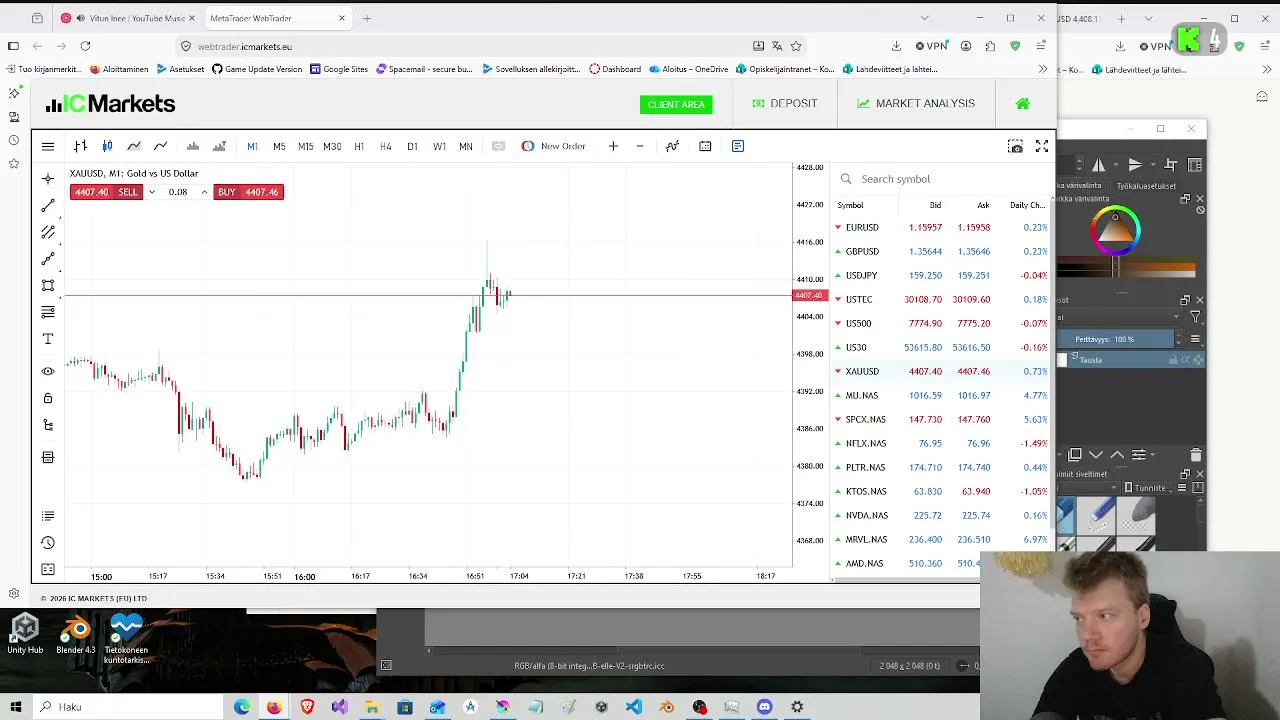Open the trade history clock icon

48,543
